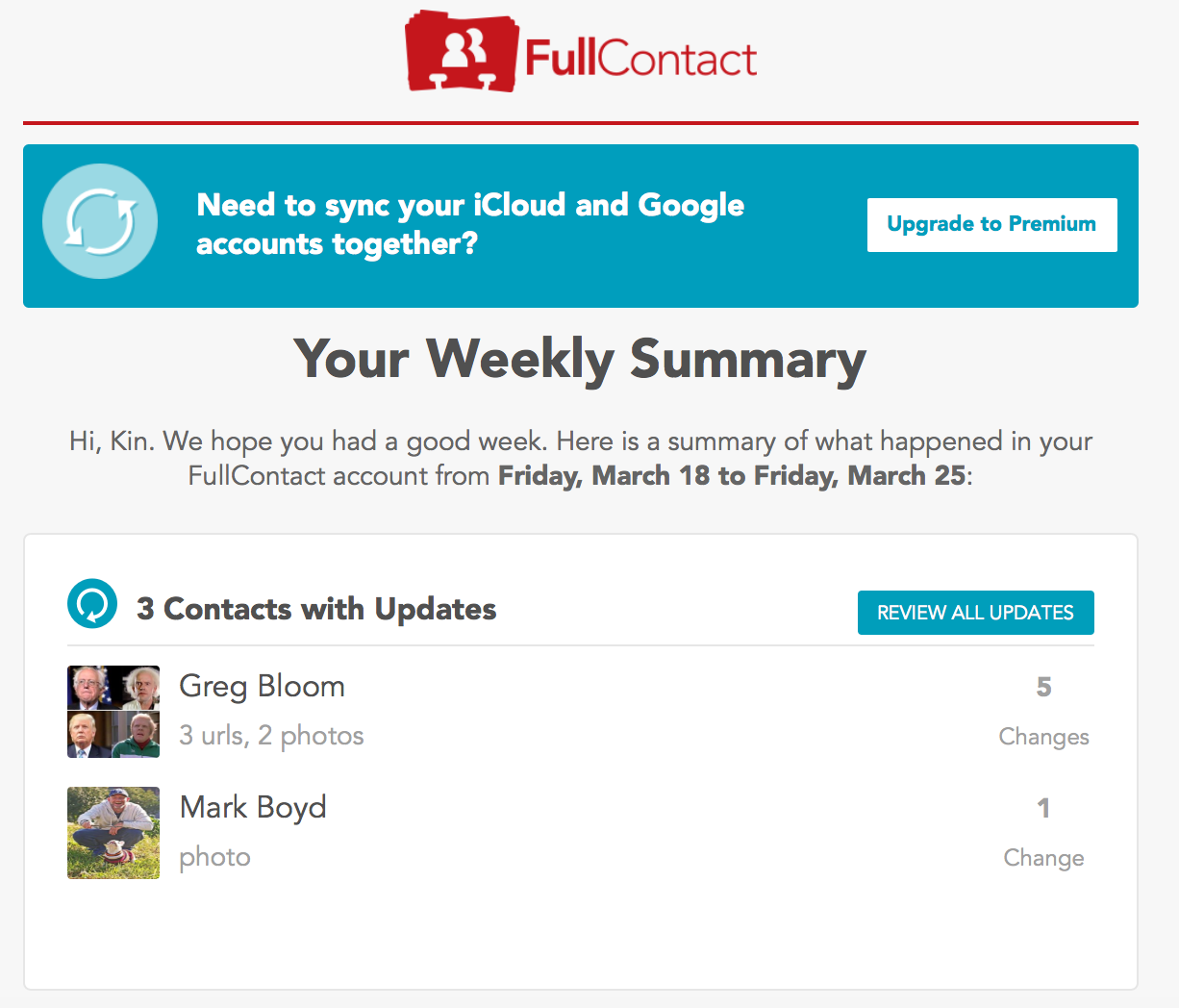Click Greg Bloom's four-photo collage thumbnail
This screenshot has width=1179, height=1008.
[113, 712]
